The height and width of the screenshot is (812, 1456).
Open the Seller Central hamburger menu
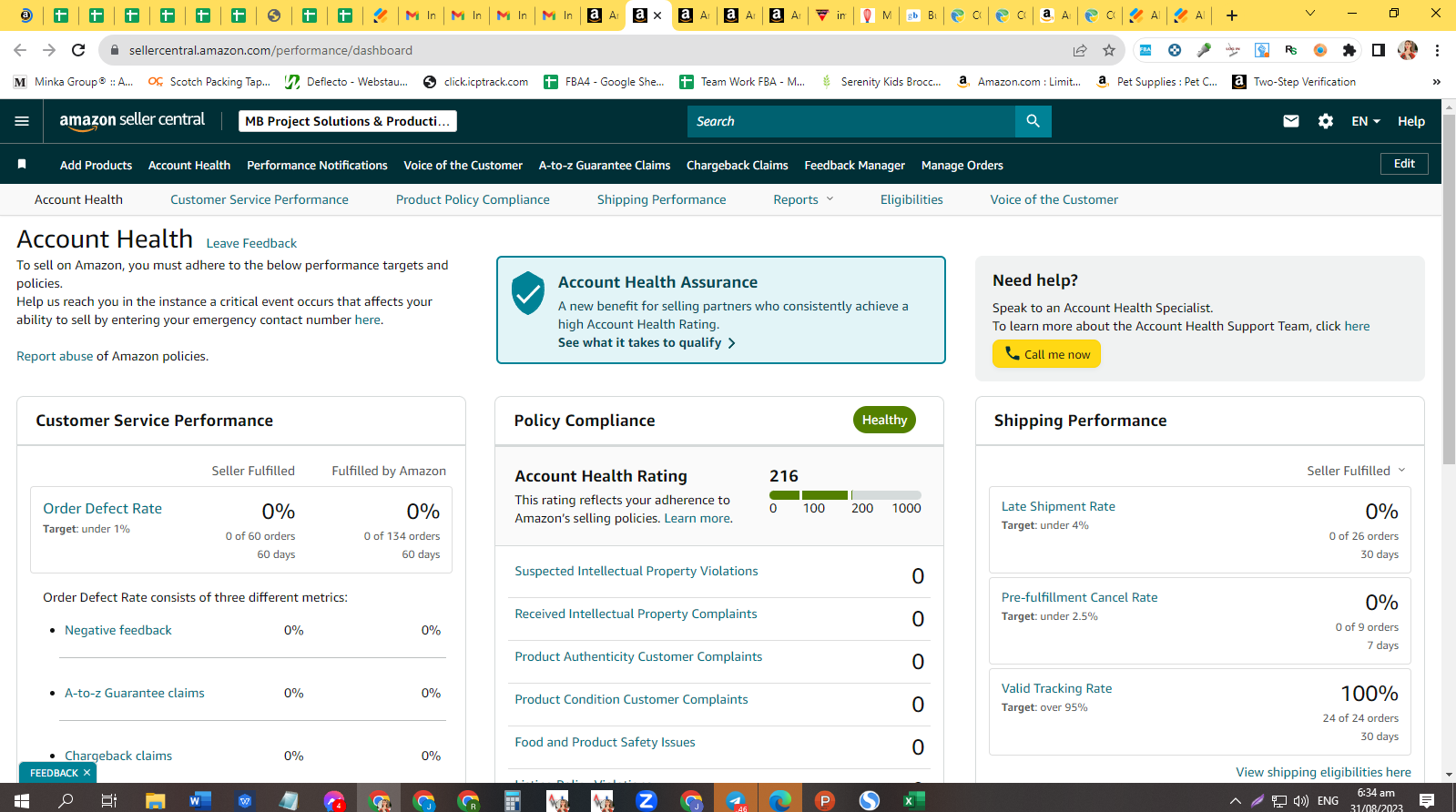click(22, 121)
